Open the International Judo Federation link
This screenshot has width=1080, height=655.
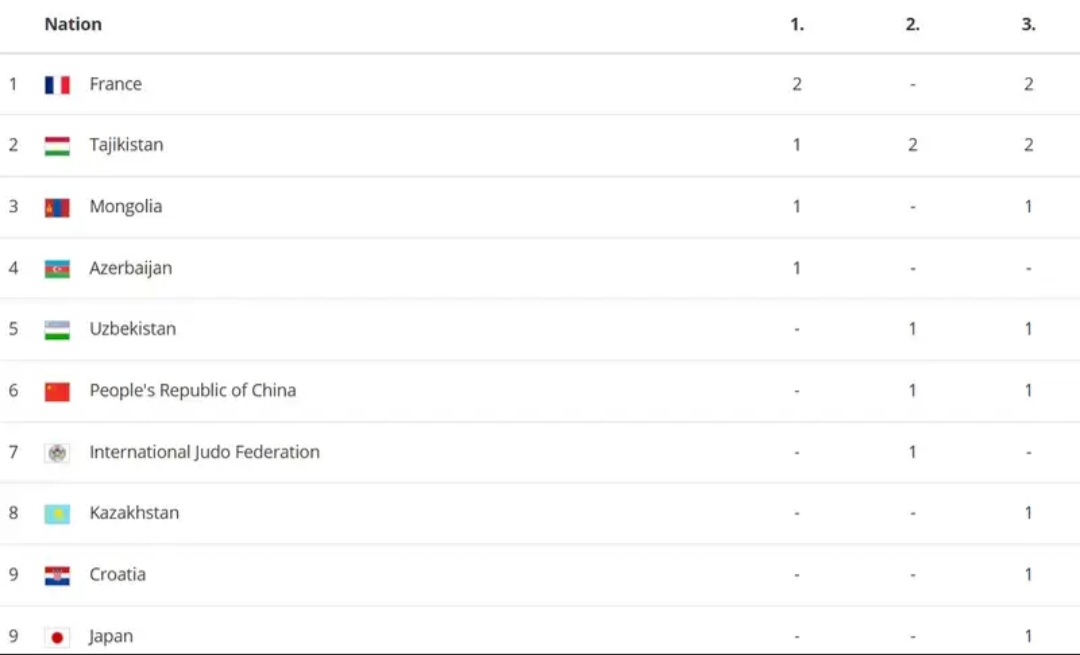coord(205,452)
